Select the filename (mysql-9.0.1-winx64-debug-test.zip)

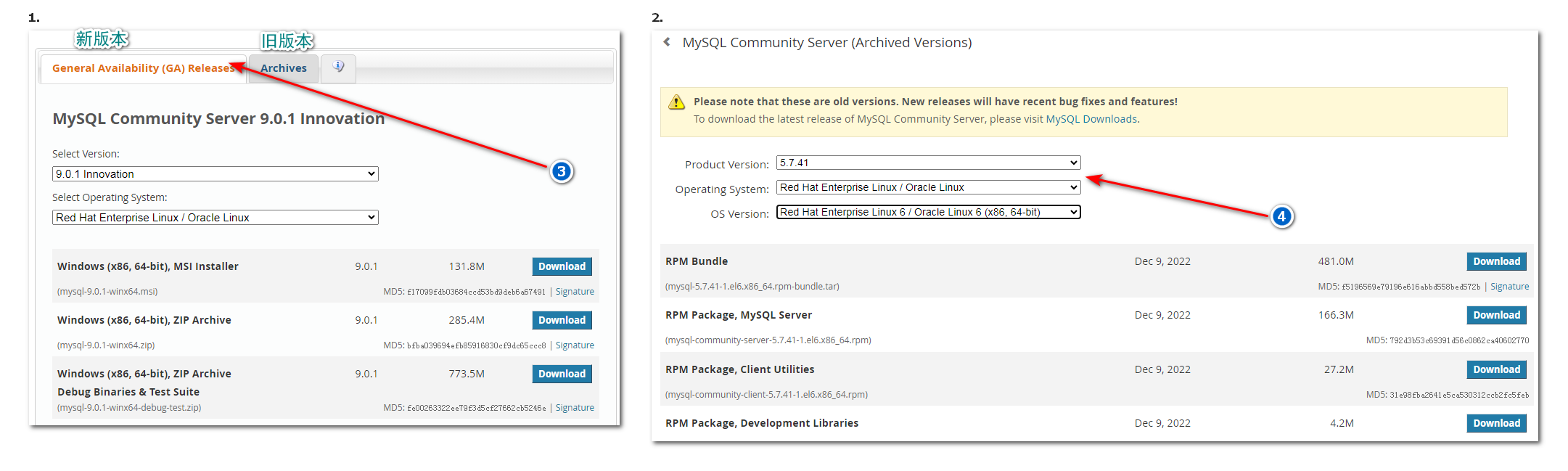click(x=129, y=408)
